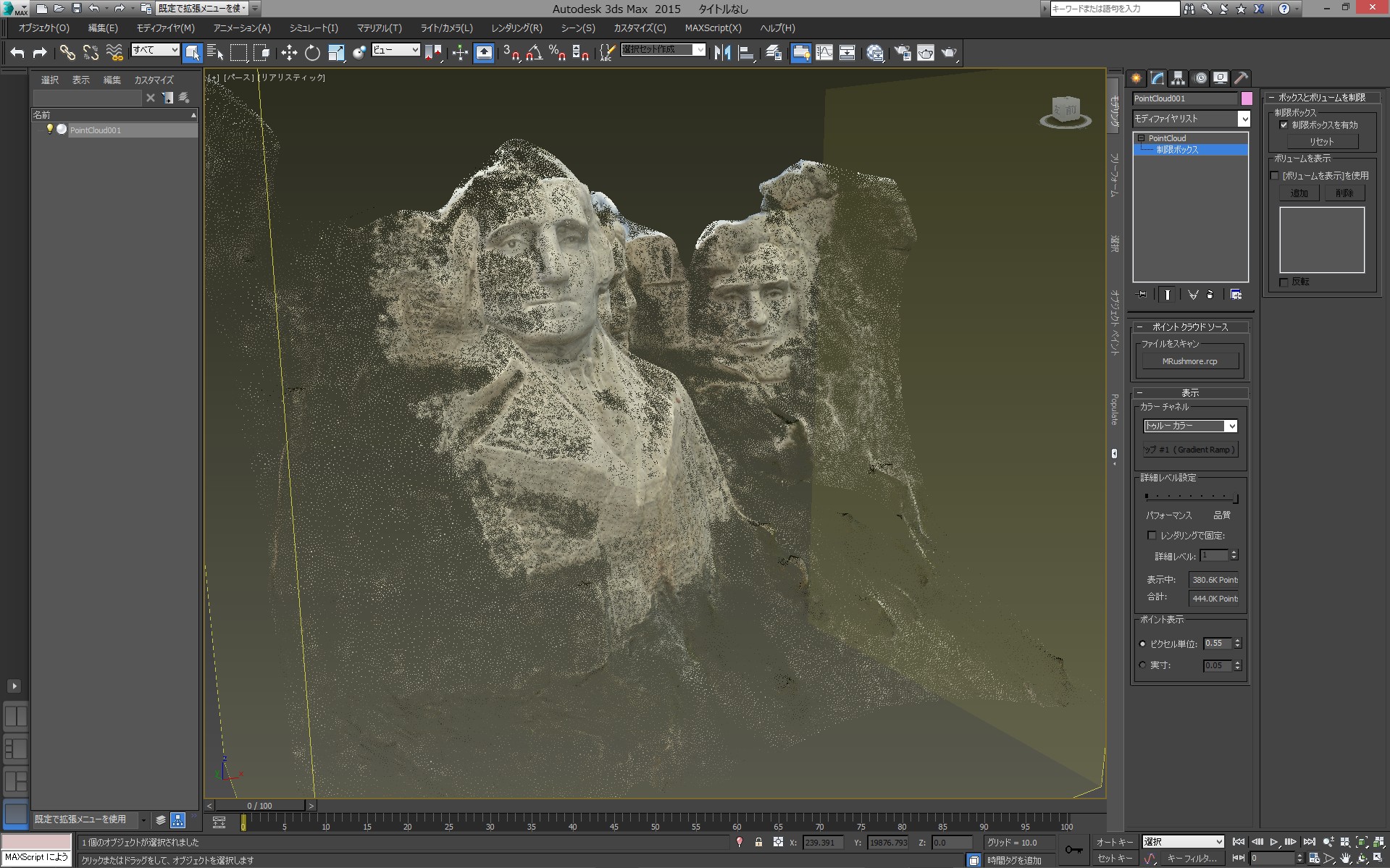Viewport: 1390px width, 868px height.
Task: Click the MRushmore.rcp scan file button
Action: [x=1189, y=361]
